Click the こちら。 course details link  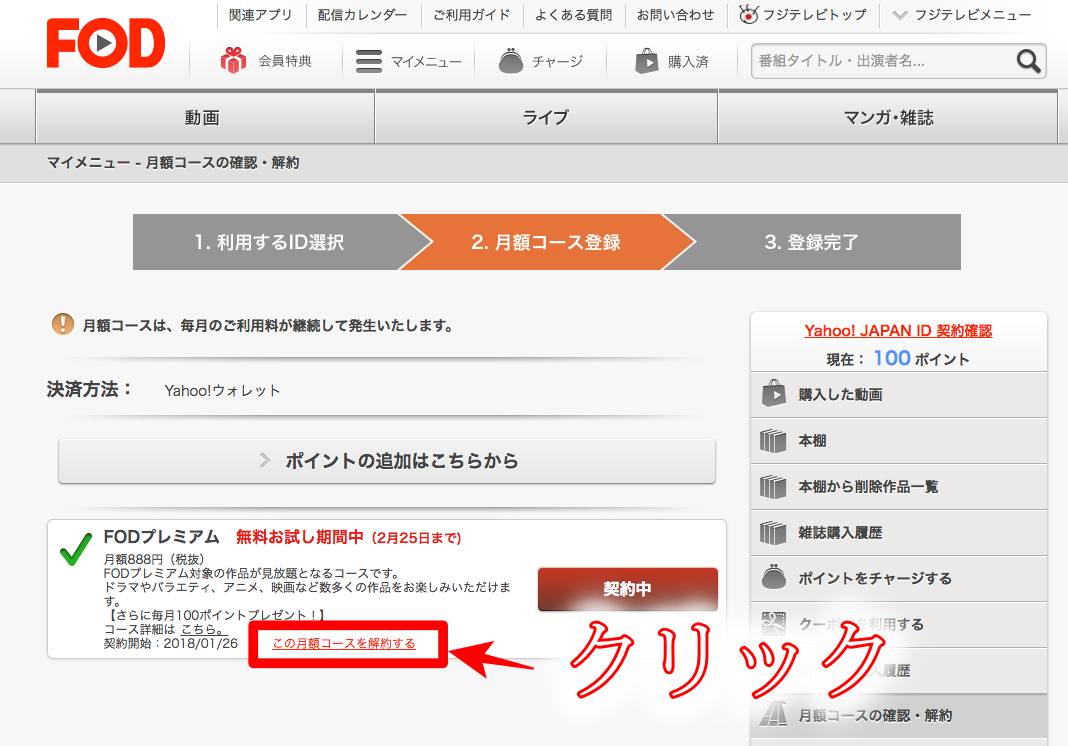(x=202, y=629)
